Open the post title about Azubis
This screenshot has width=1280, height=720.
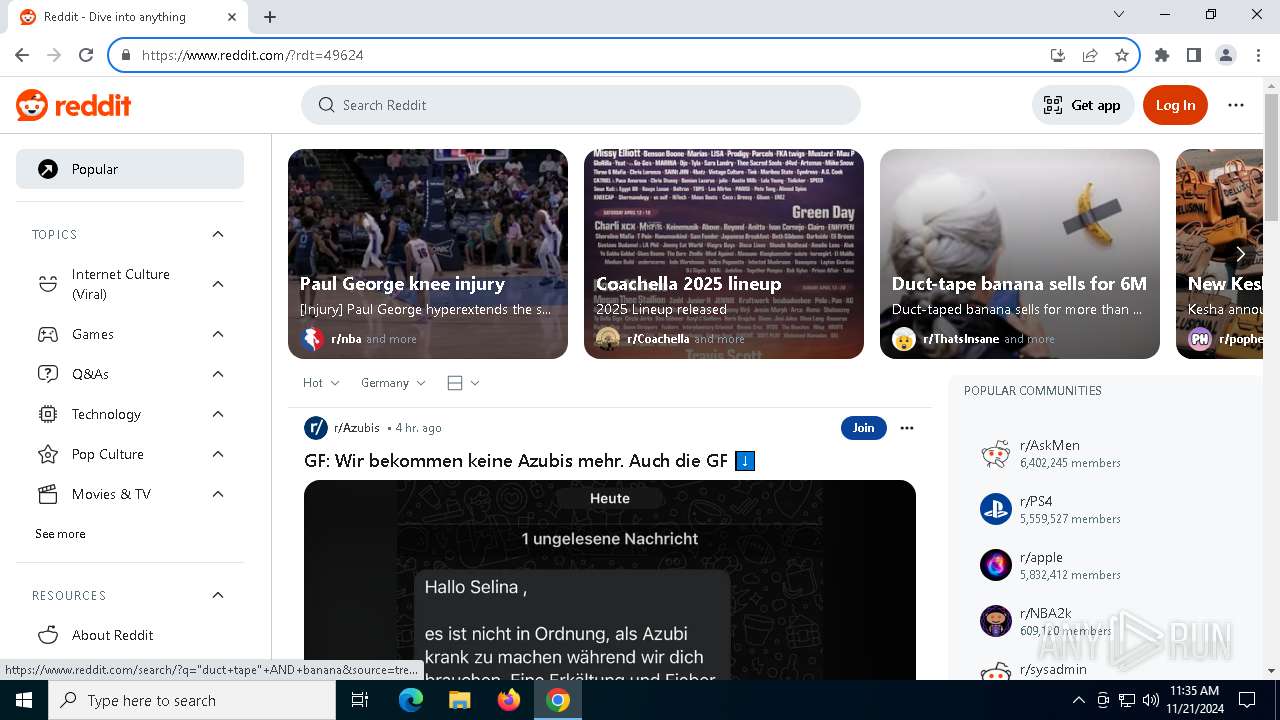pyautogui.click(x=529, y=461)
